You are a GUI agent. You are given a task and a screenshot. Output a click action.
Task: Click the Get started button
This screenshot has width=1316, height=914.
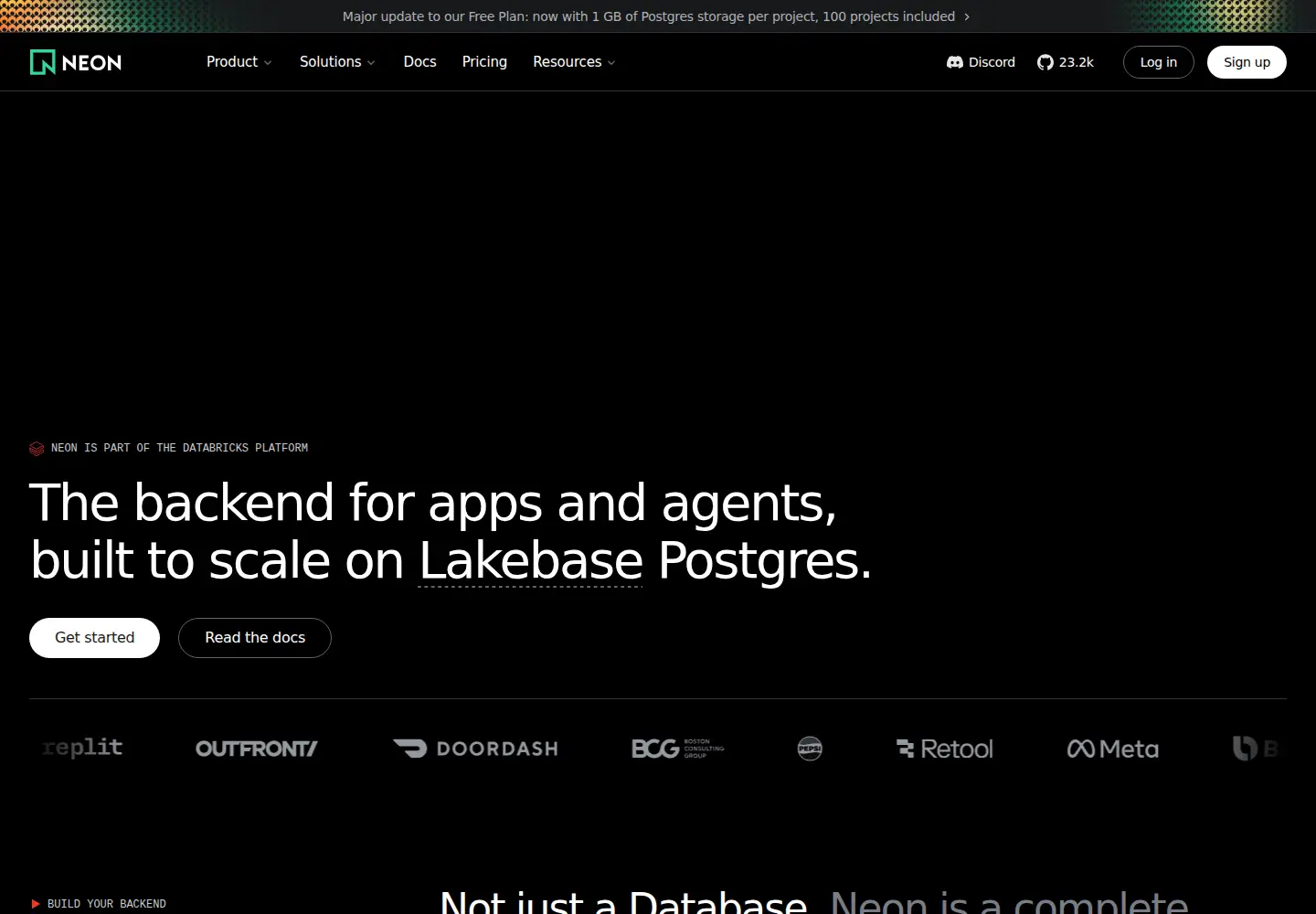point(94,638)
